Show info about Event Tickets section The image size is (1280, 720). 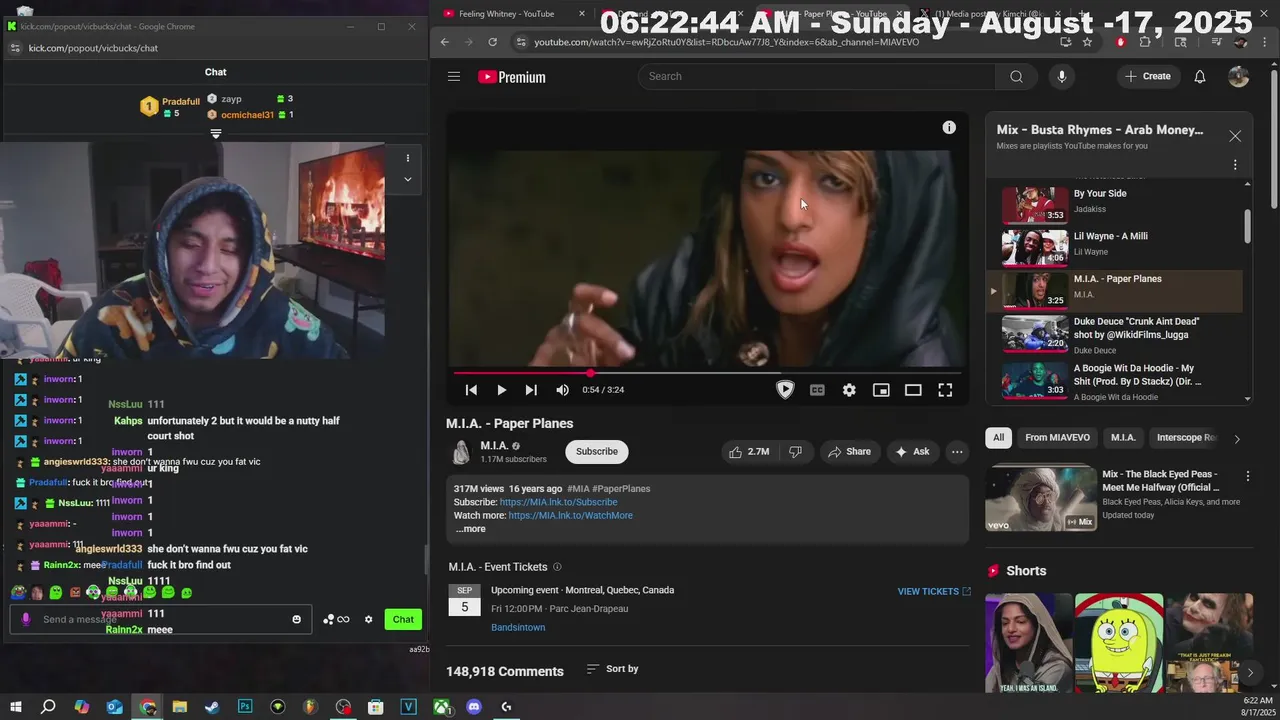click(x=558, y=567)
